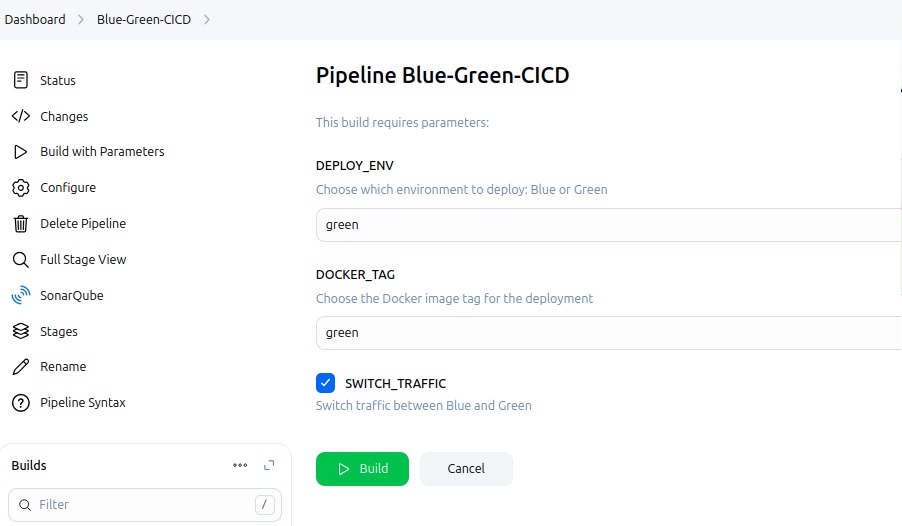Click the Stages layers icon
This screenshot has width=902, height=526.
tap(20, 331)
